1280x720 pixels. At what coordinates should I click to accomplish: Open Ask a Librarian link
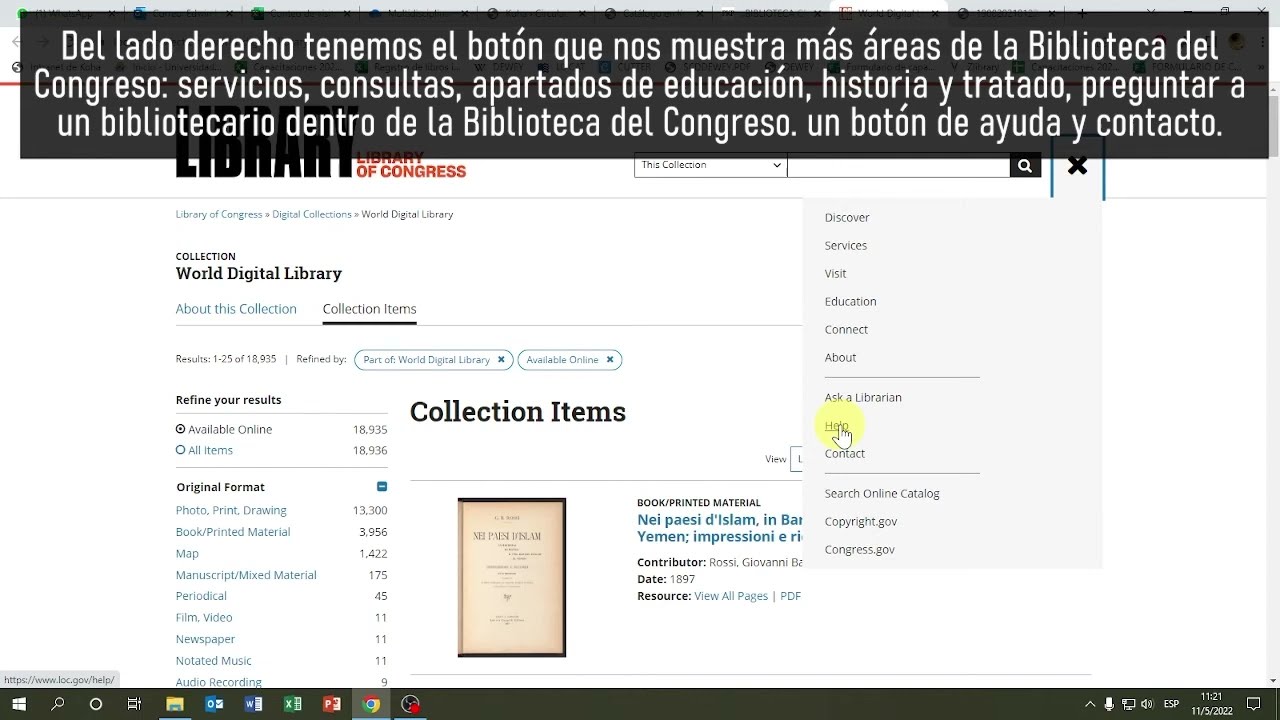863,397
